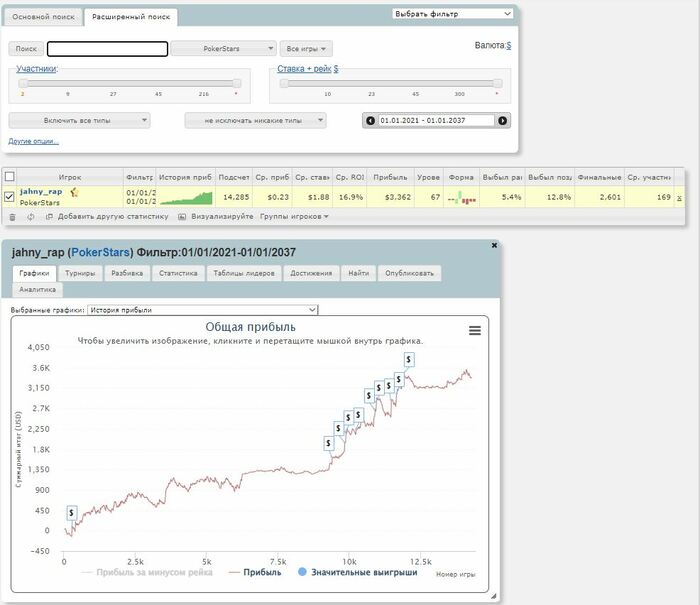Viewport: 700px width, 605px height.
Task: Click the star icon next to jahny_rap
Action: pyautogui.click(x=74, y=192)
